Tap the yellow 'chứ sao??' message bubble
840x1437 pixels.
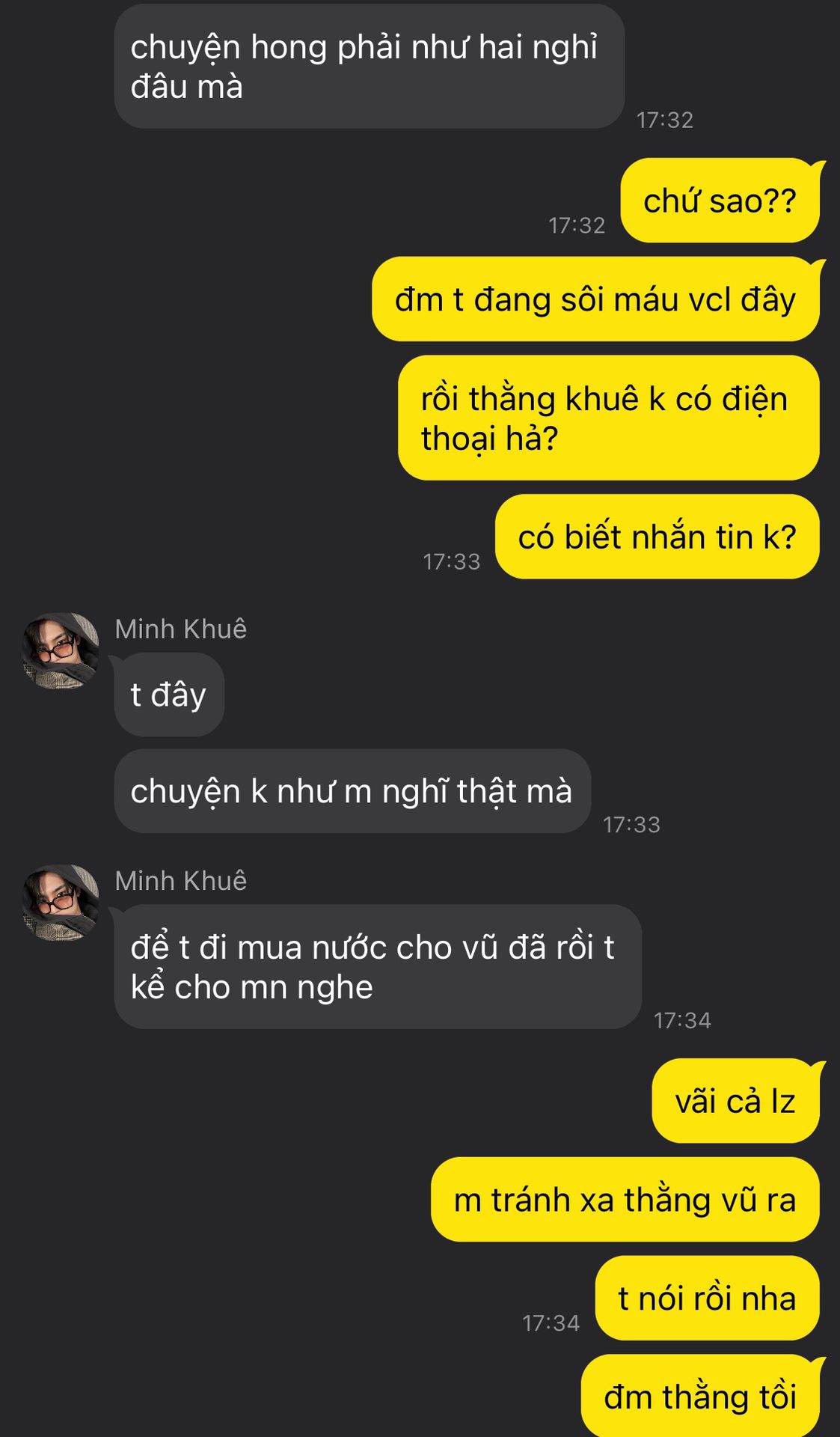(720, 201)
